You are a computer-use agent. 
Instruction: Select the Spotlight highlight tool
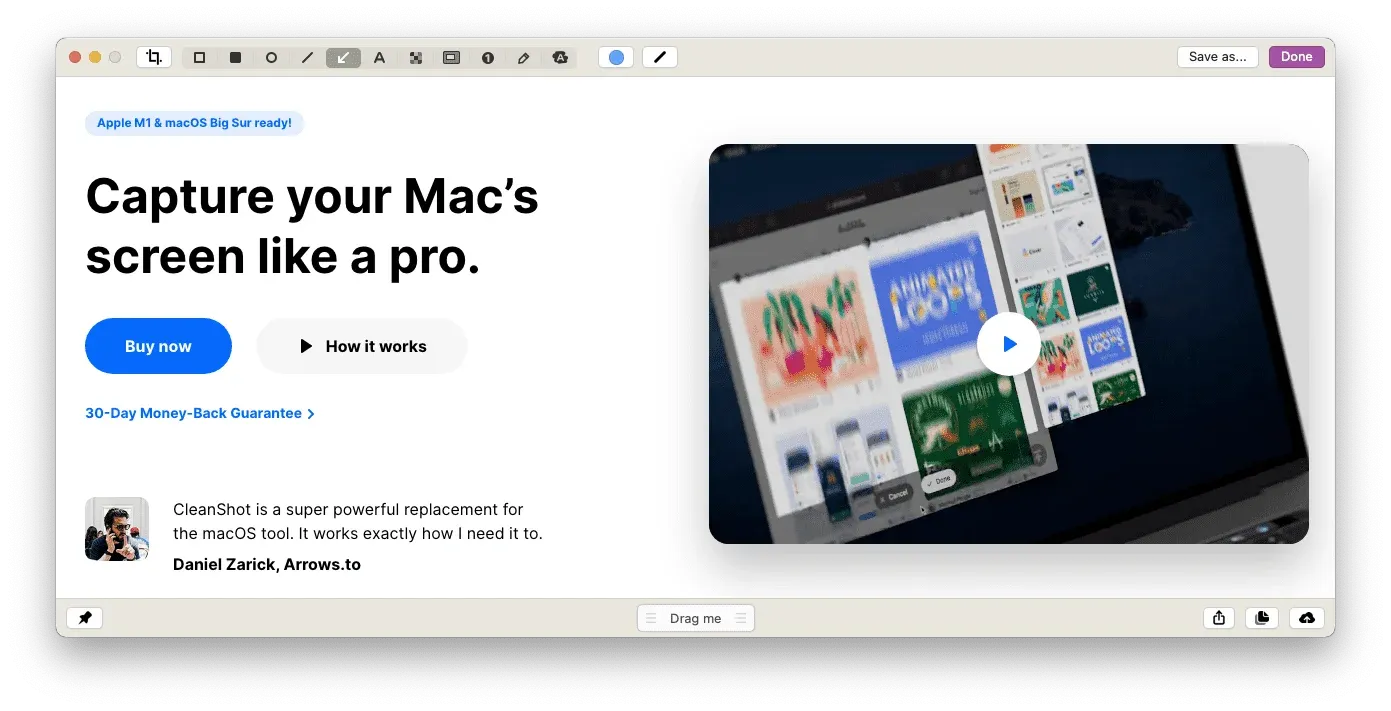(451, 58)
